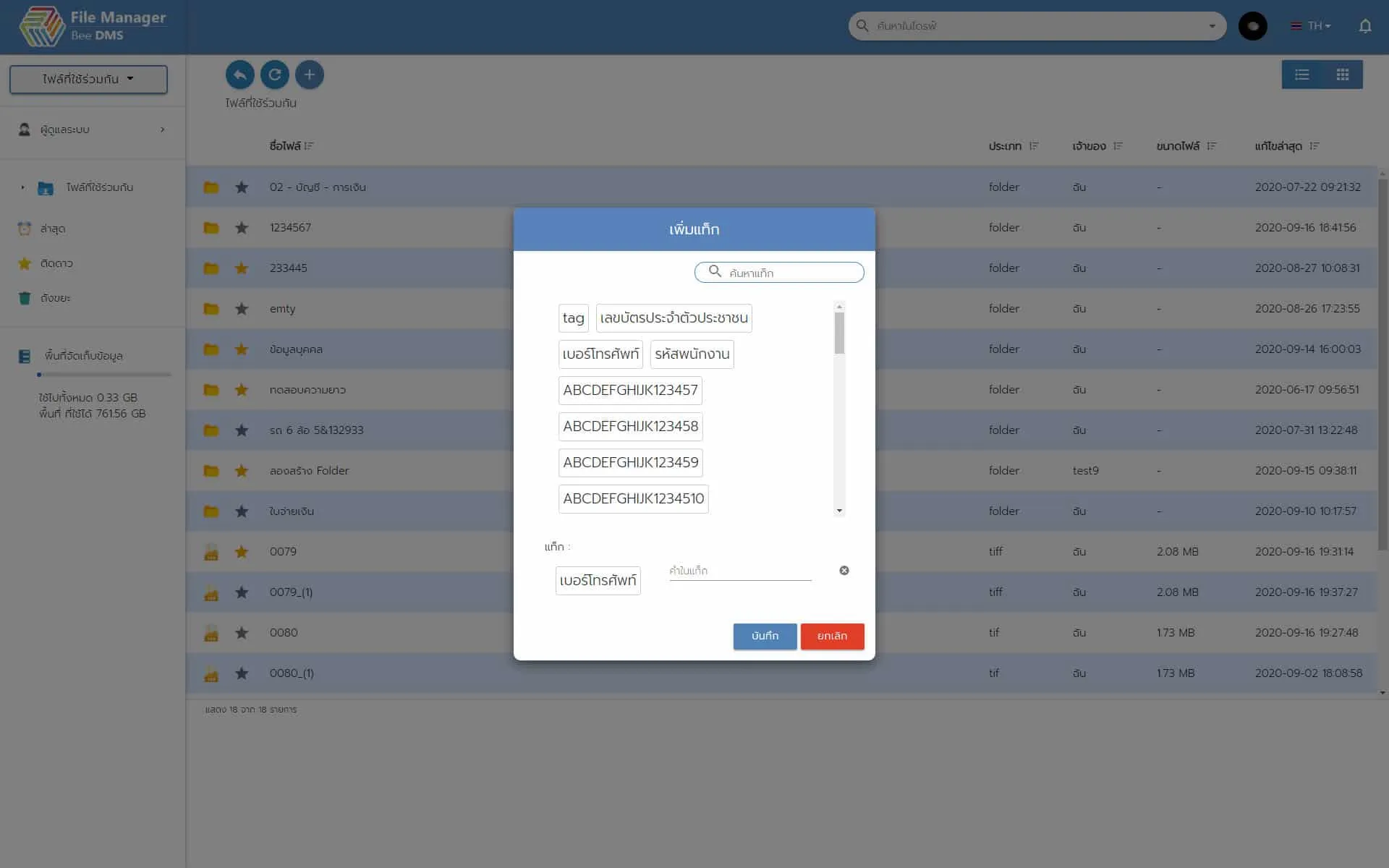Screen dimensions: 1389x868
Task: Click the blue save button in dialog
Action: [765, 636]
